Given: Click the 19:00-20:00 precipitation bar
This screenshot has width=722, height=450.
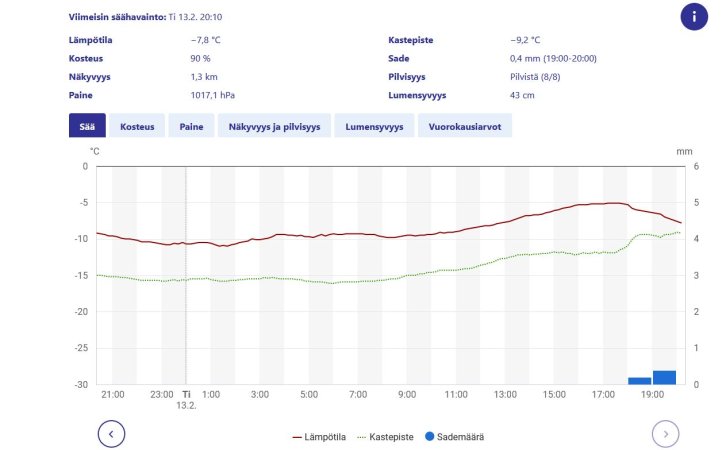Looking at the screenshot, I should tap(664, 377).
